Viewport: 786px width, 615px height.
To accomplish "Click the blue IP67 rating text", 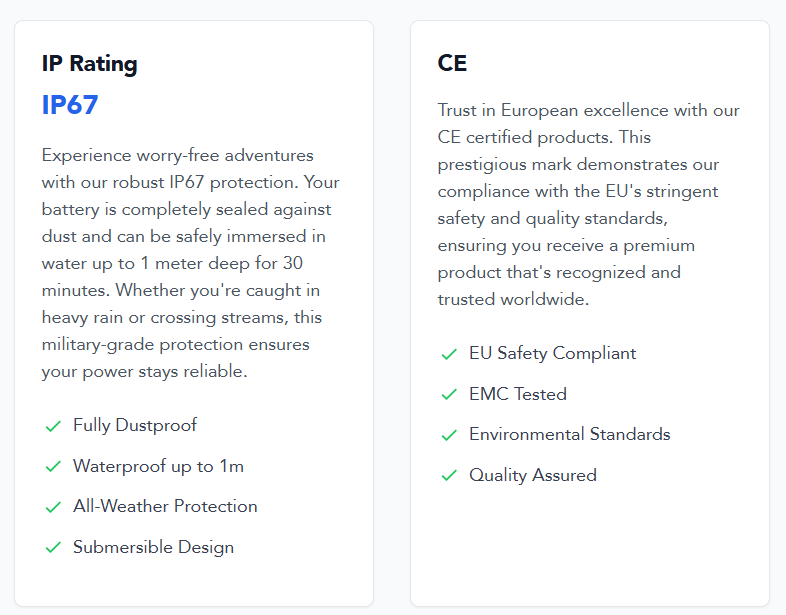I will [x=70, y=105].
